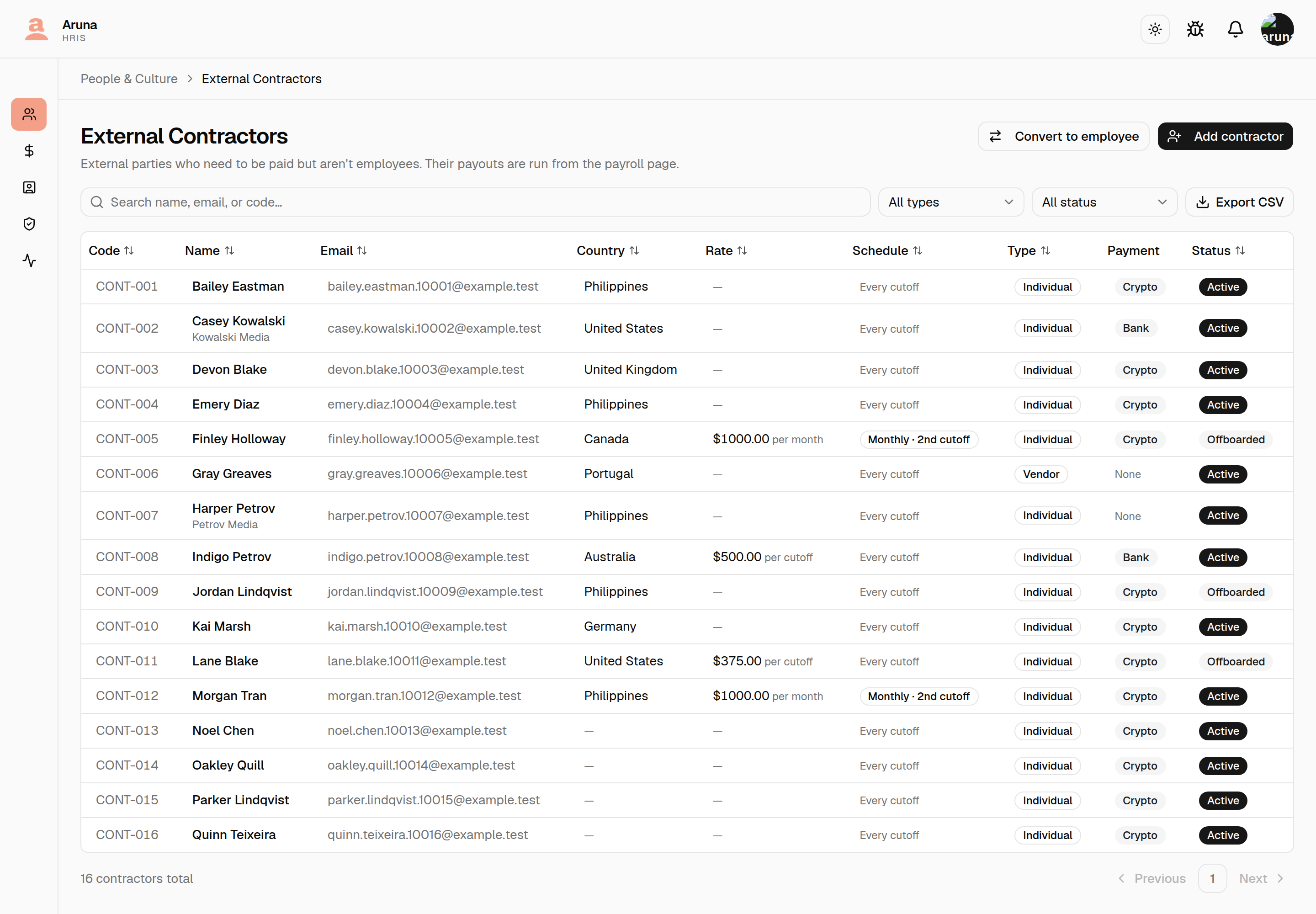Sort by the Type column
The width and height of the screenshot is (1316, 914).
click(1029, 251)
